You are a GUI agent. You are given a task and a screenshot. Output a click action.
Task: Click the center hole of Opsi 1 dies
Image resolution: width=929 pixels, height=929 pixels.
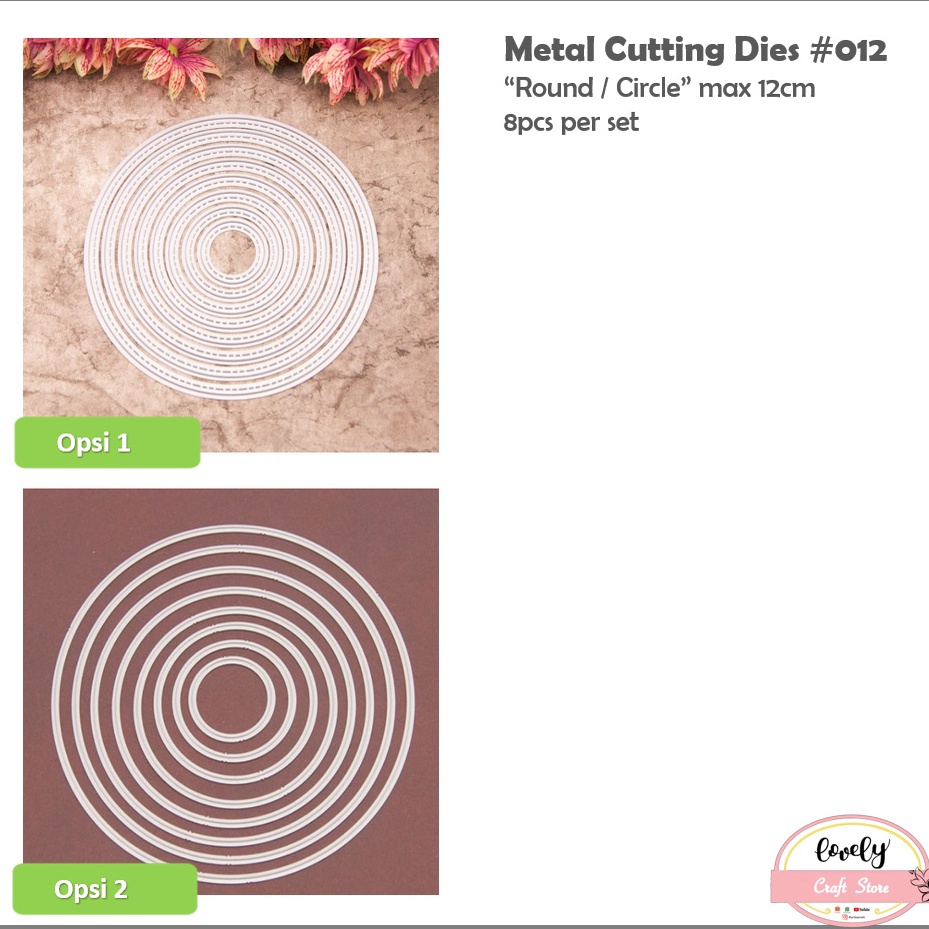click(x=232, y=253)
